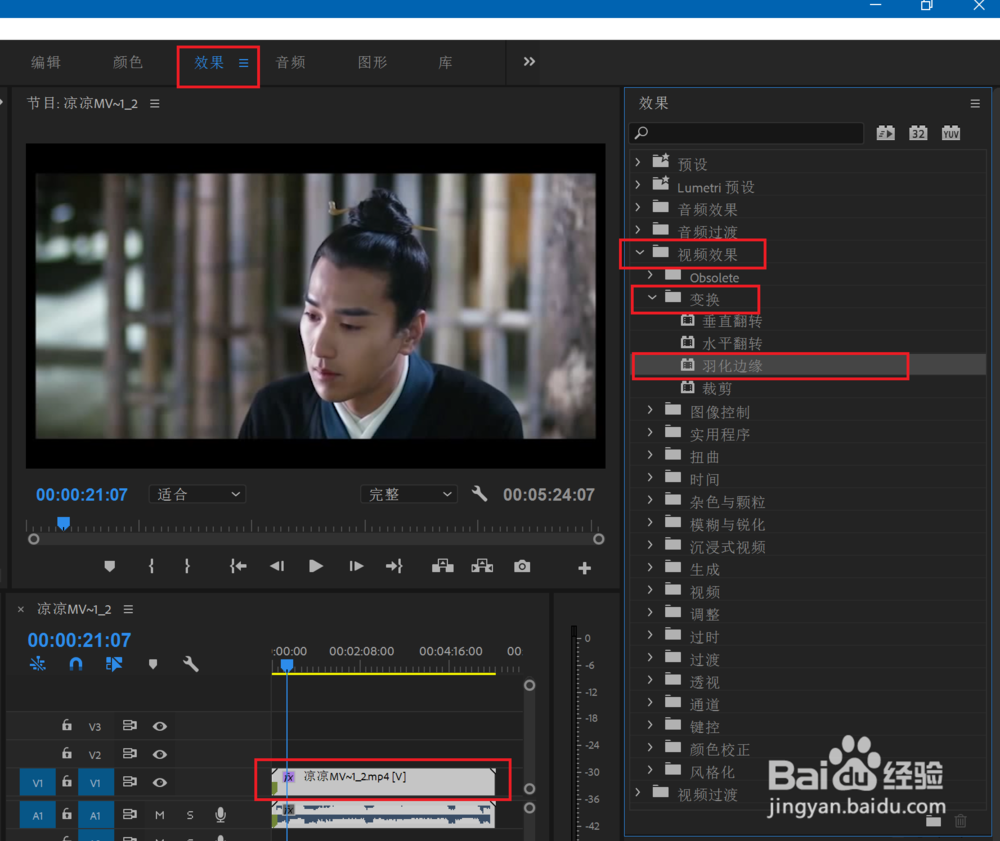The width and height of the screenshot is (1000, 841).
Task: Add a timeline marker
Action: [152, 664]
